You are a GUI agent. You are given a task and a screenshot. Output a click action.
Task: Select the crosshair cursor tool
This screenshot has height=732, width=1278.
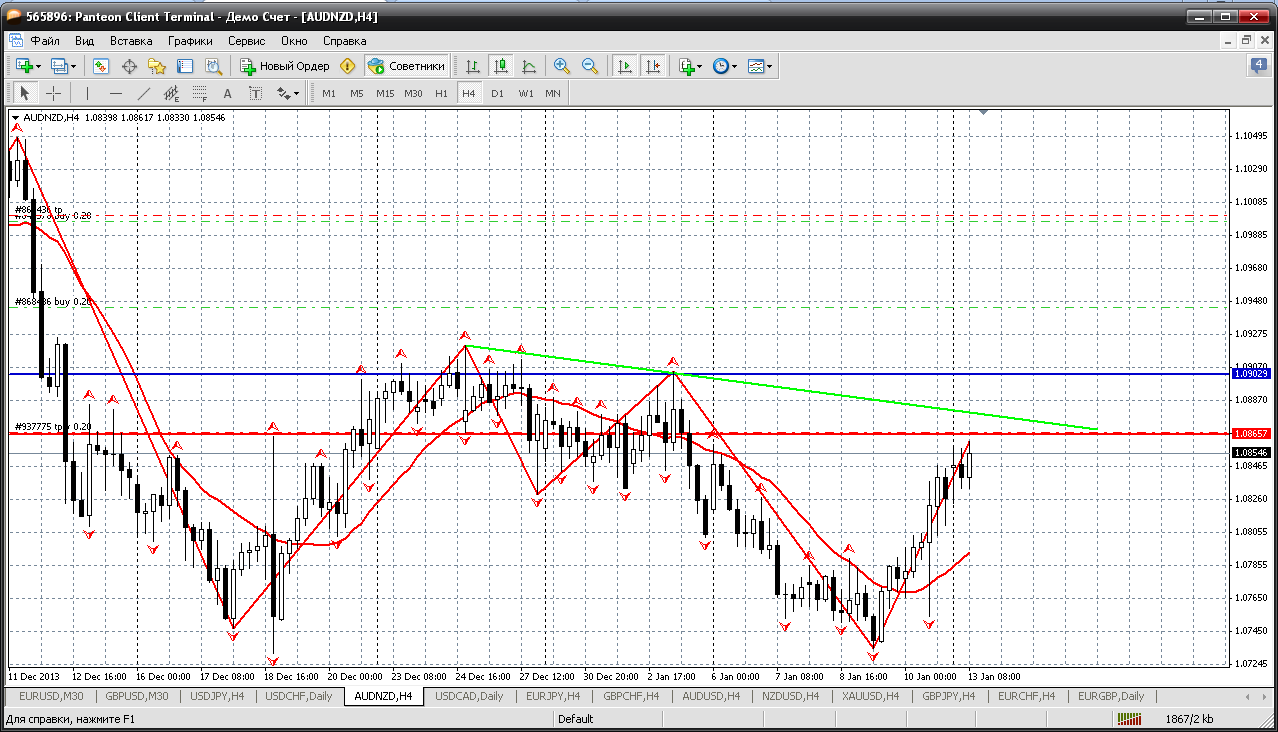53,93
